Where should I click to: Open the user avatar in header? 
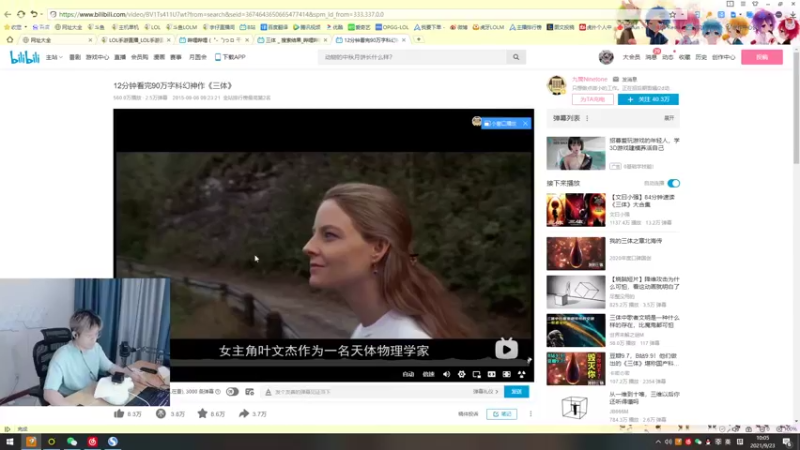click(x=606, y=57)
